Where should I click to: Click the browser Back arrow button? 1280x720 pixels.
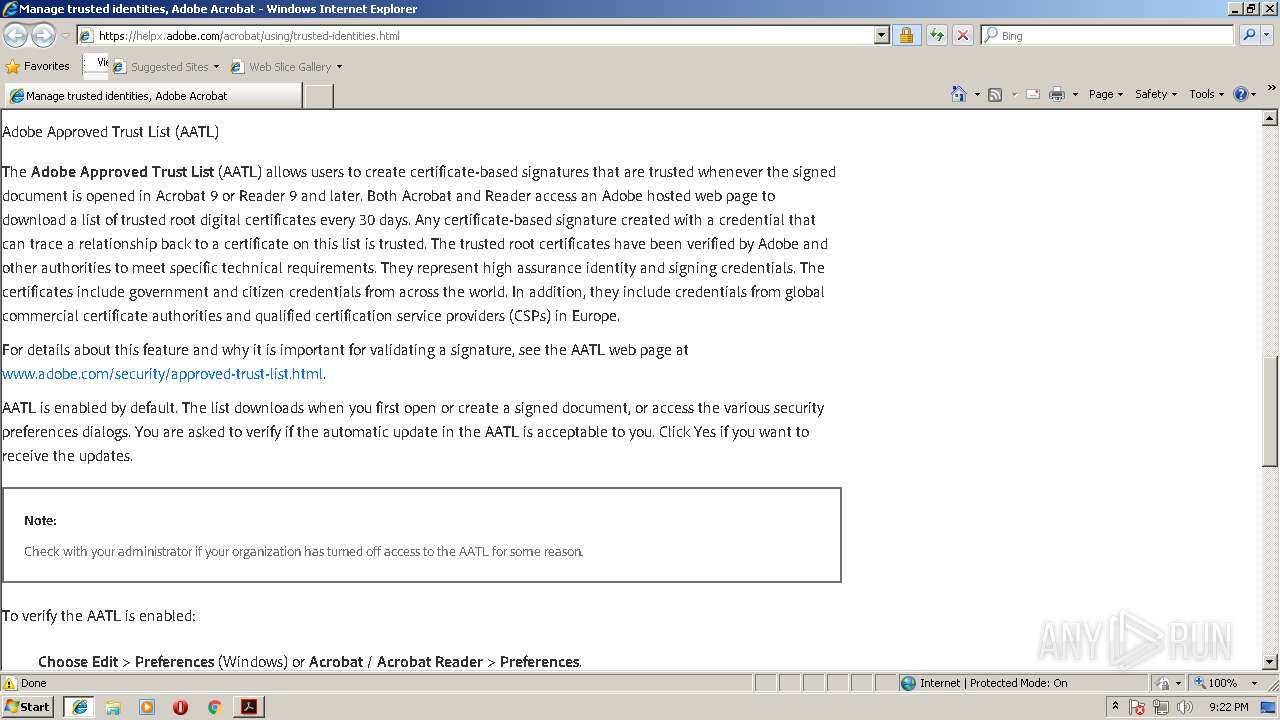point(15,35)
